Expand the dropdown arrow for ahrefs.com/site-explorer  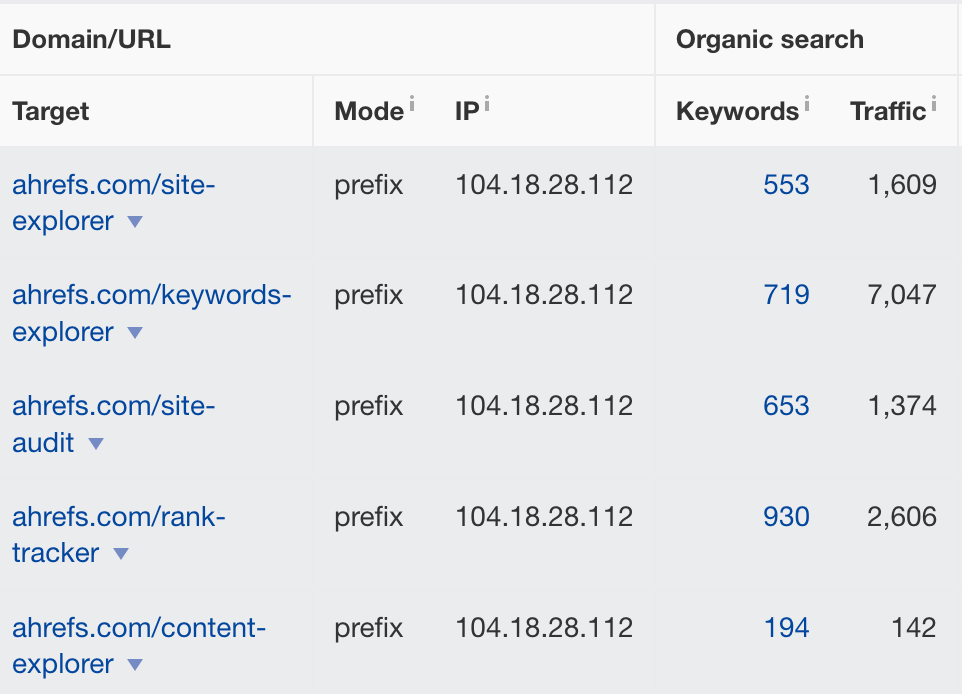click(x=135, y=221)
